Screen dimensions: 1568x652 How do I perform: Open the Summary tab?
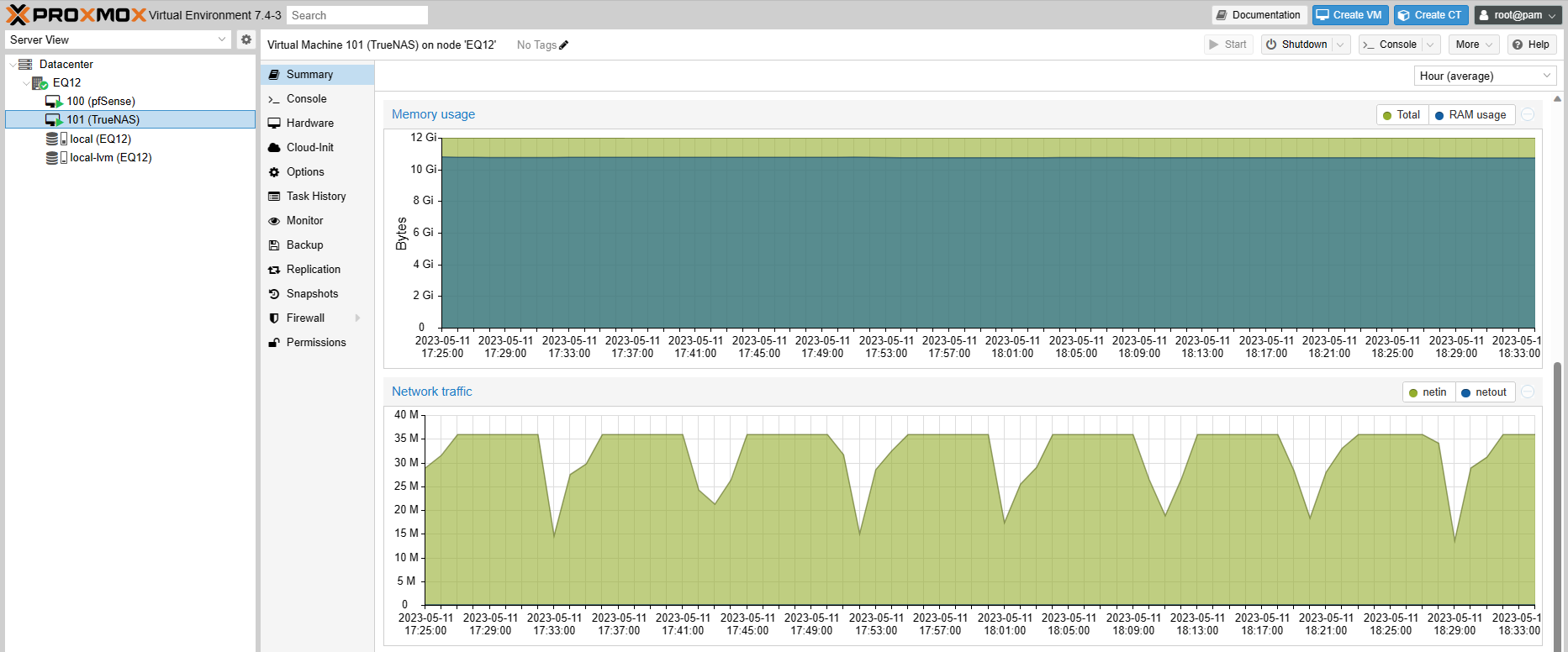[x=317, y=74]
